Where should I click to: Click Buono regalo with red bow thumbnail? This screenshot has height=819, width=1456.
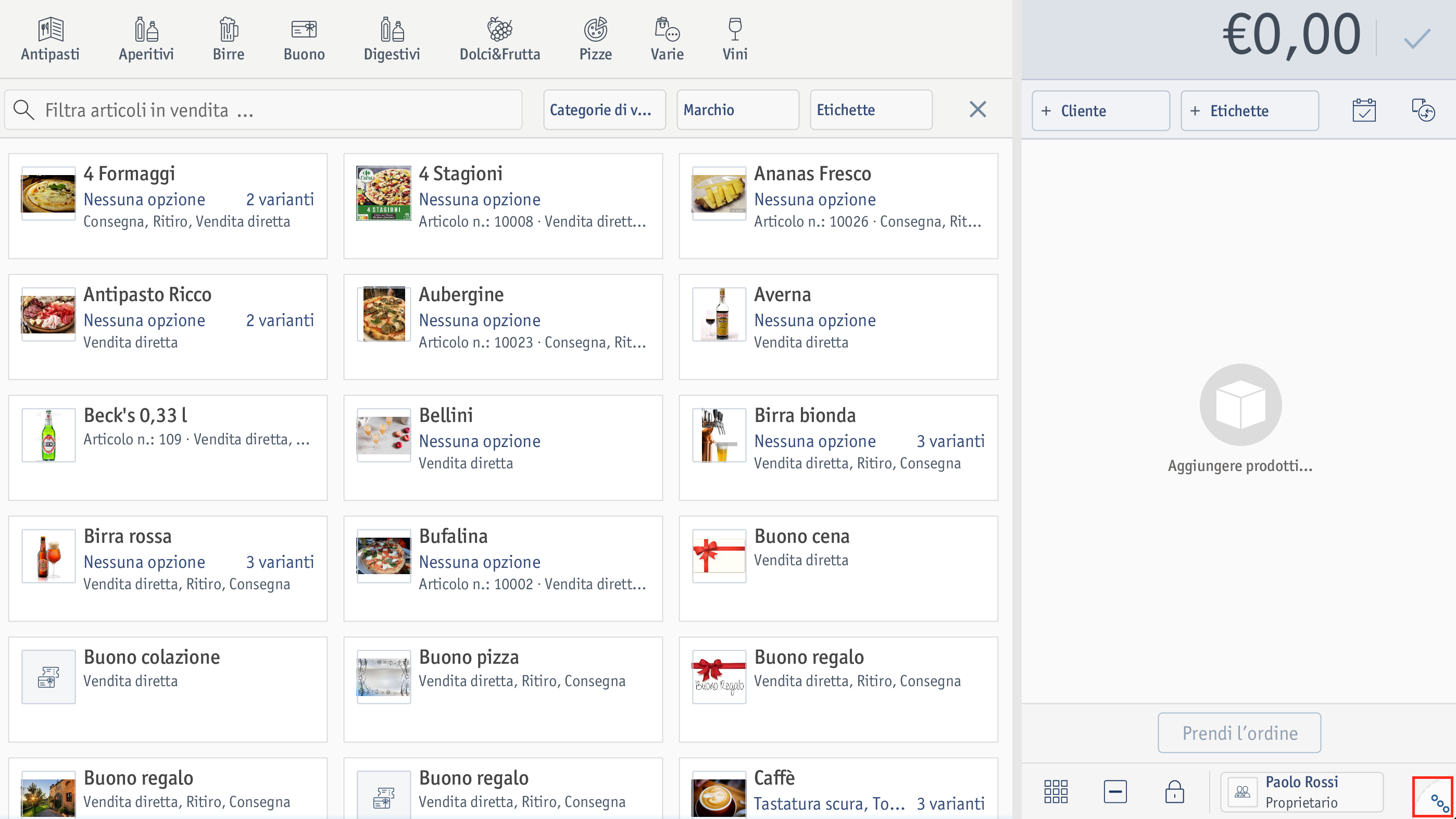[x=719, y=676]
